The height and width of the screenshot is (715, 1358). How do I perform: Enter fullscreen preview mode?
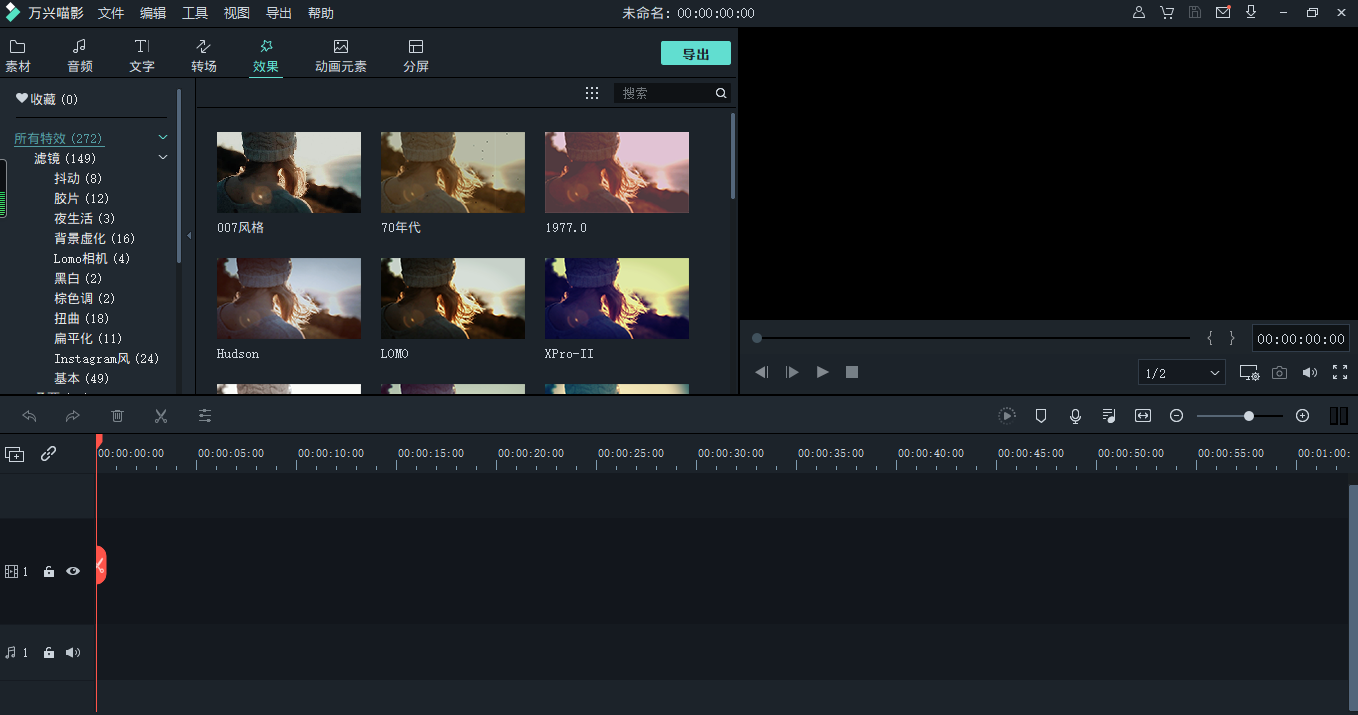(x=1340, y=372)
